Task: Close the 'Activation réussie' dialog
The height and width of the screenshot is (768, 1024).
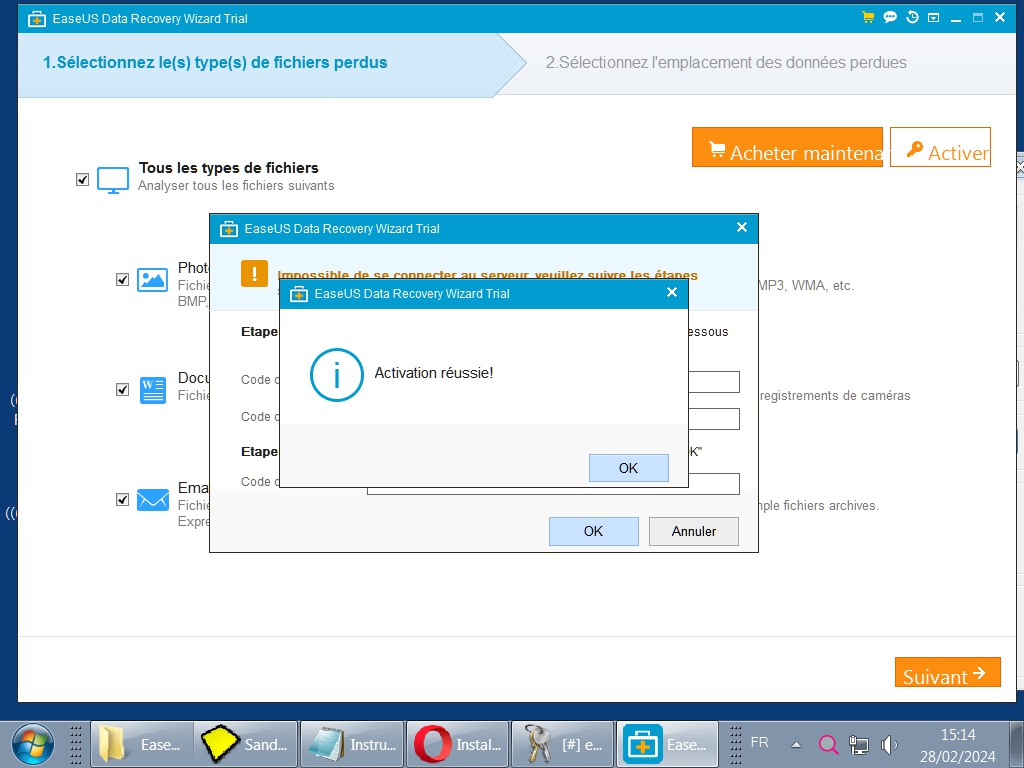Action: 672,293
